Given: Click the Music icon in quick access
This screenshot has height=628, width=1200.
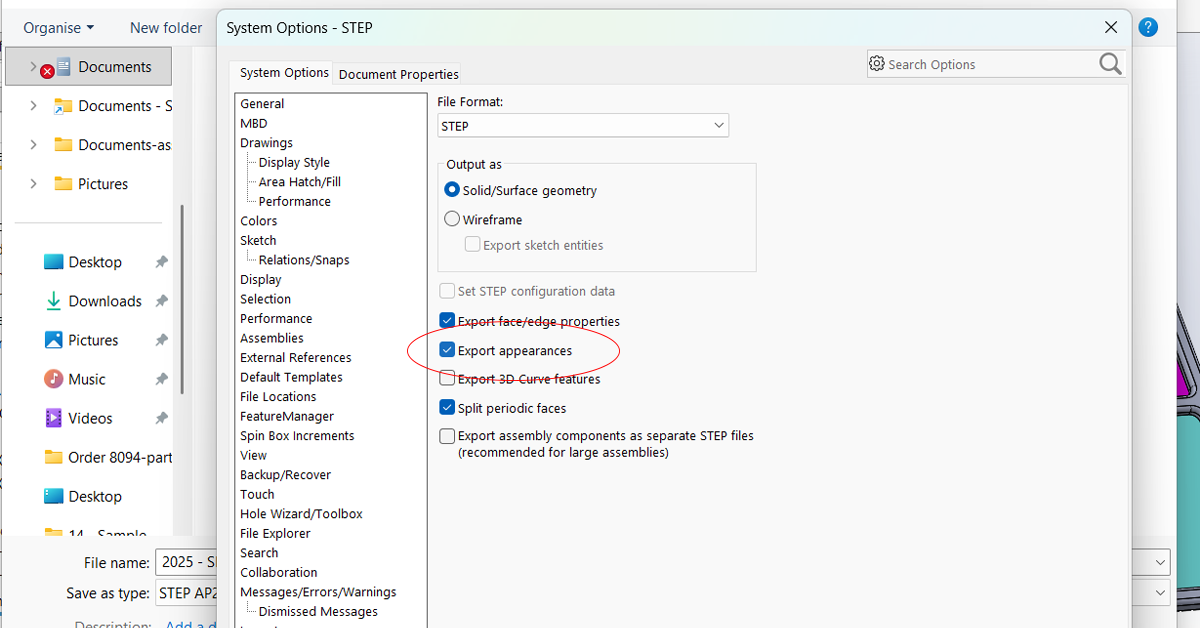Looking at the screenshot, I should [53, 379].
